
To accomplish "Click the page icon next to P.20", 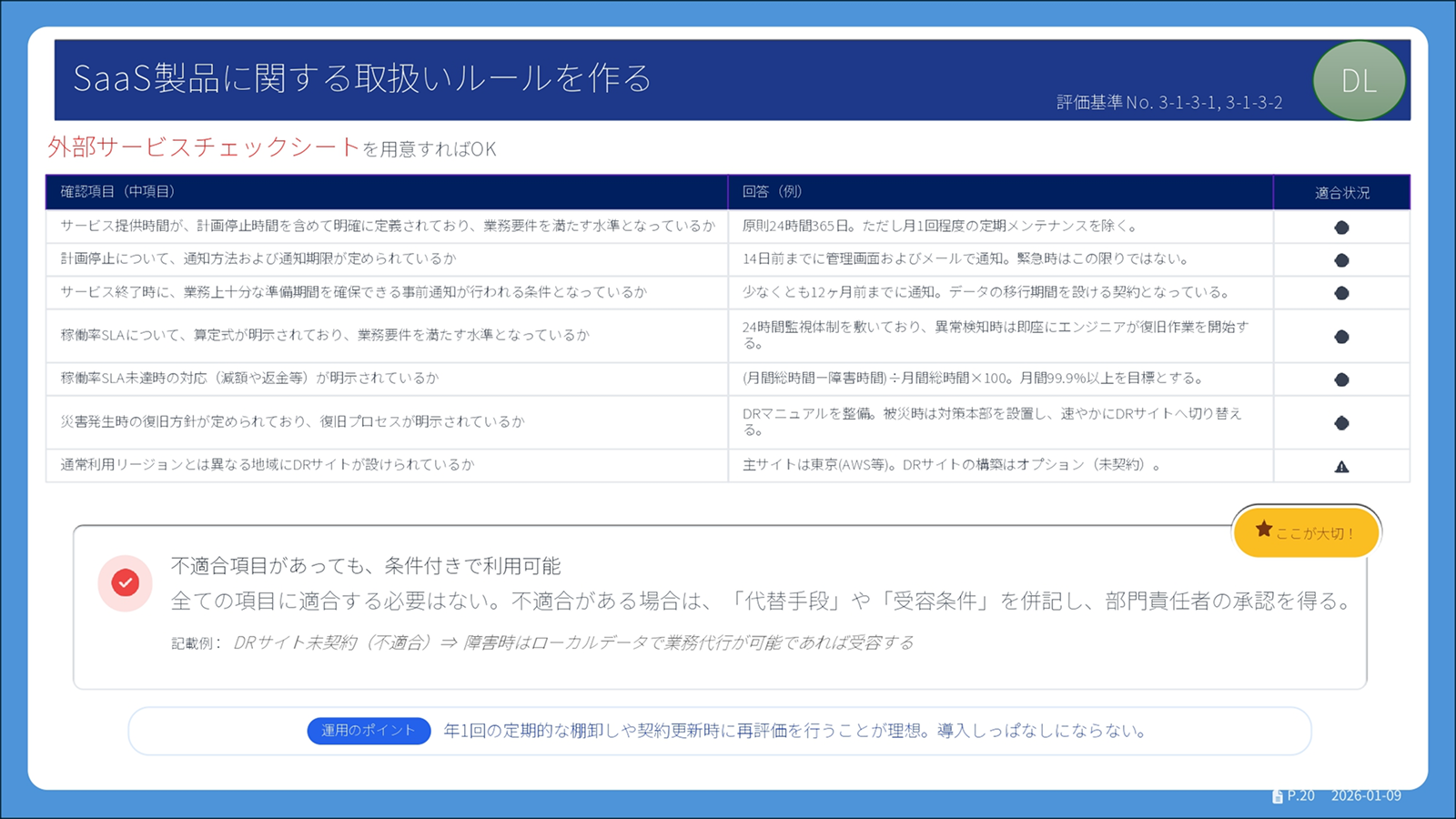I will point(1278,796).
